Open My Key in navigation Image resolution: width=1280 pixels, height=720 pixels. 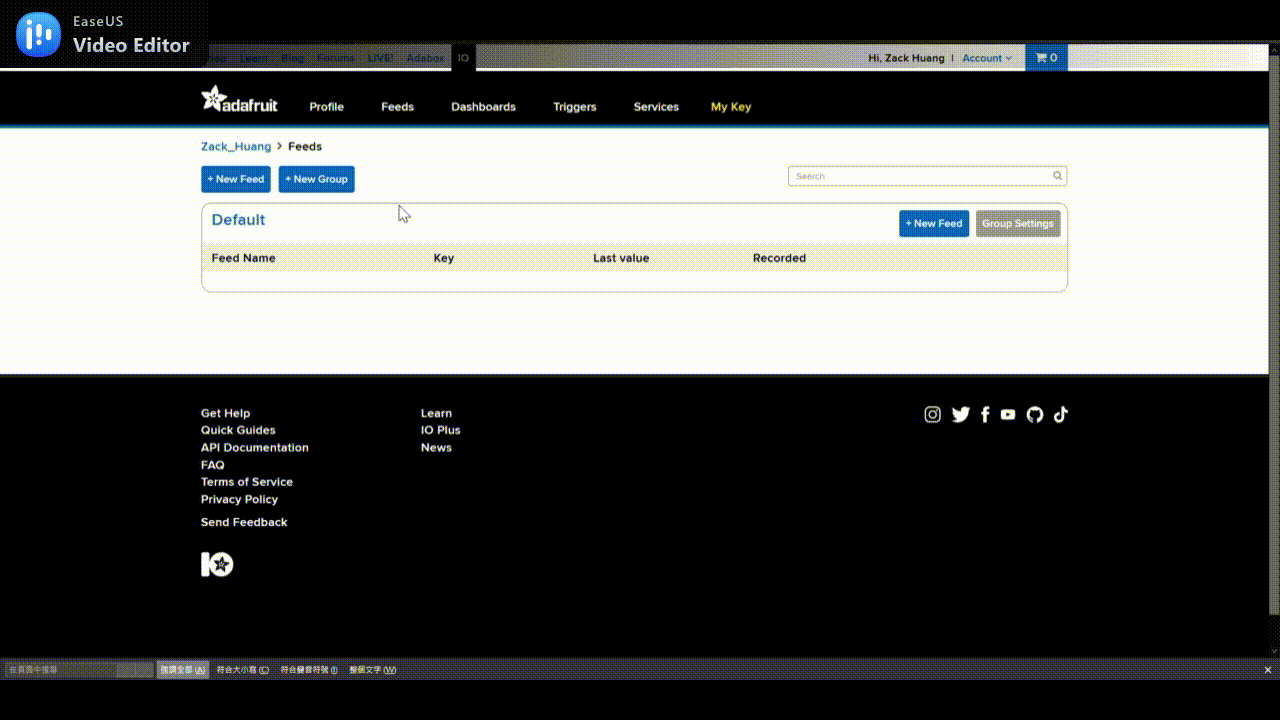pos(731,107)
